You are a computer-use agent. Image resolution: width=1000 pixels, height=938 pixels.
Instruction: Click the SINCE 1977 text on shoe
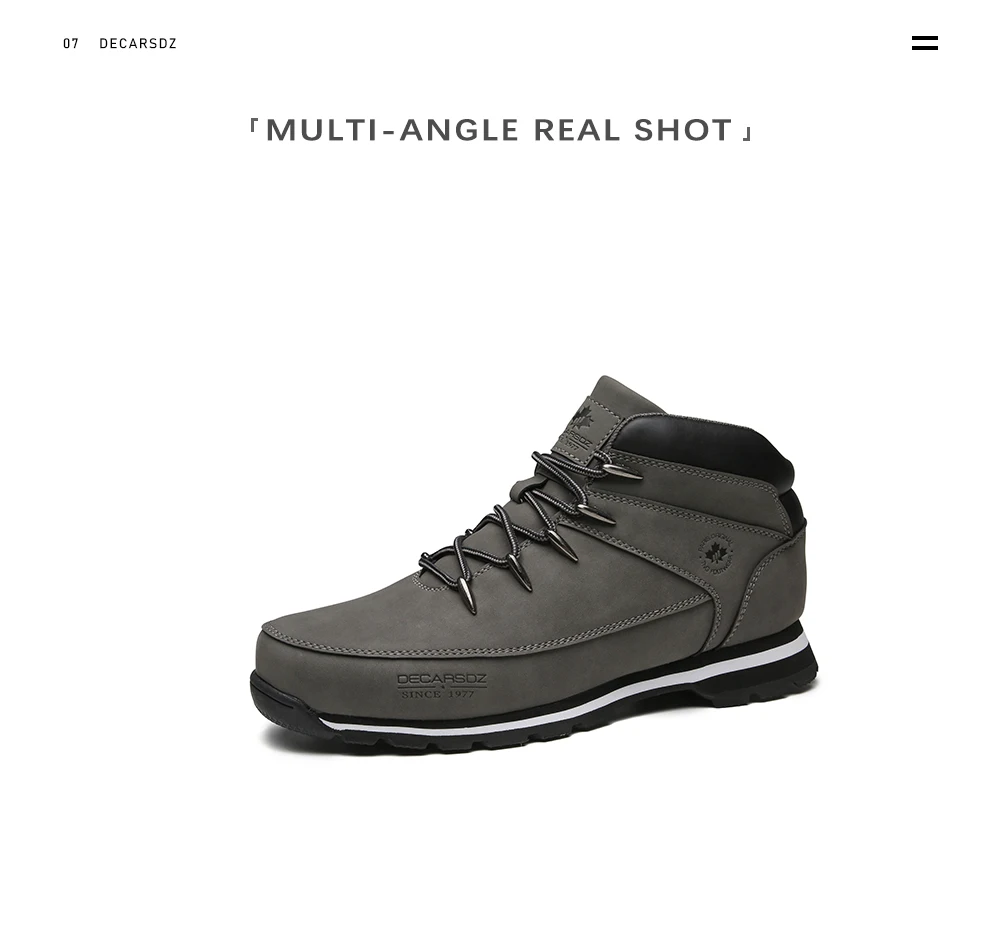[x=438, y=694]
